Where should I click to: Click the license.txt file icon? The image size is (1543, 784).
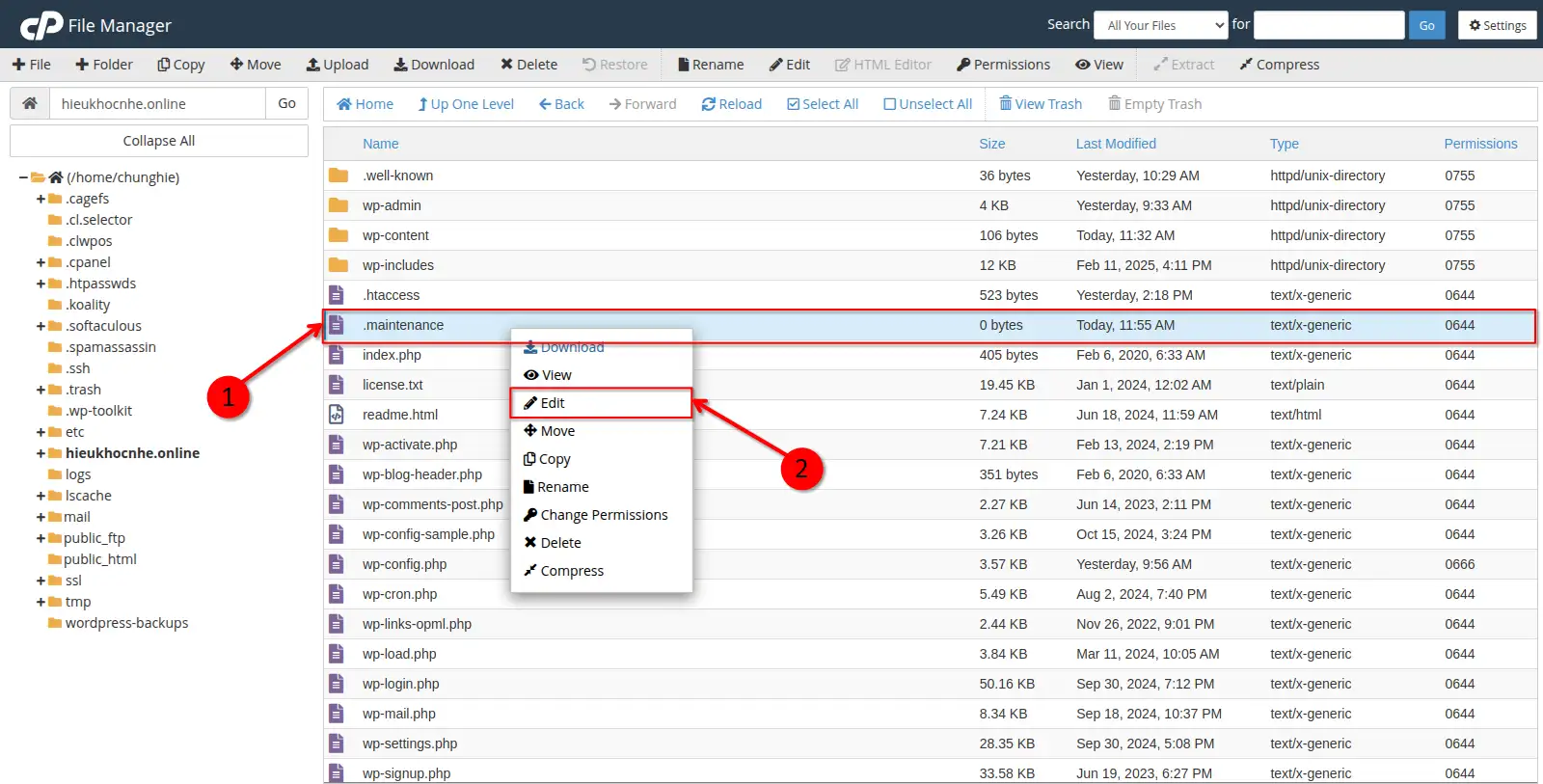pyautogui.click(x=337, y=385)
